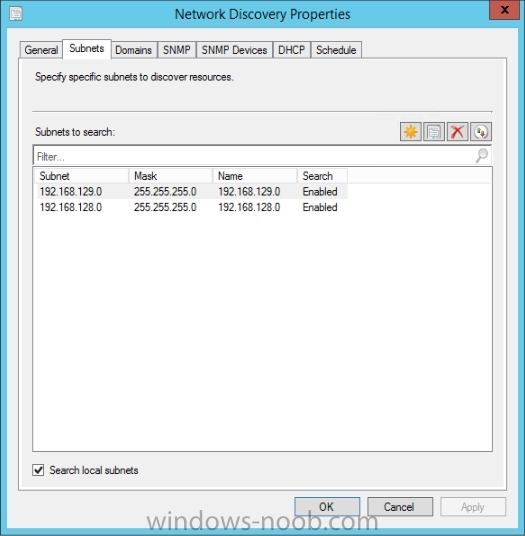Switch to the Schedule tab

click(336, 50)
